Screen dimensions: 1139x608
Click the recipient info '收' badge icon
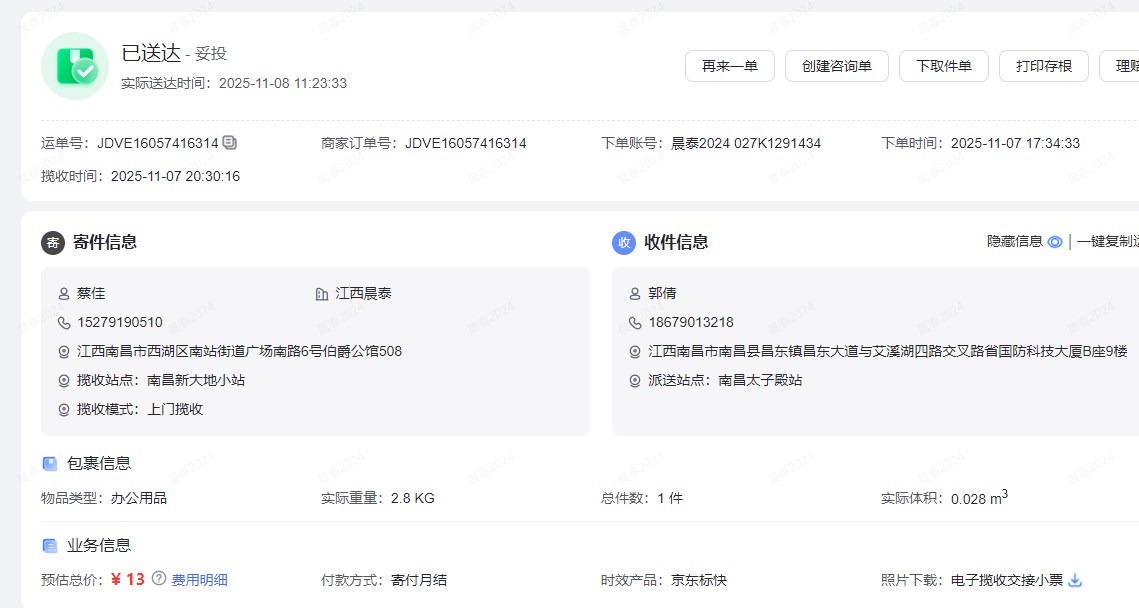[624, 242]
